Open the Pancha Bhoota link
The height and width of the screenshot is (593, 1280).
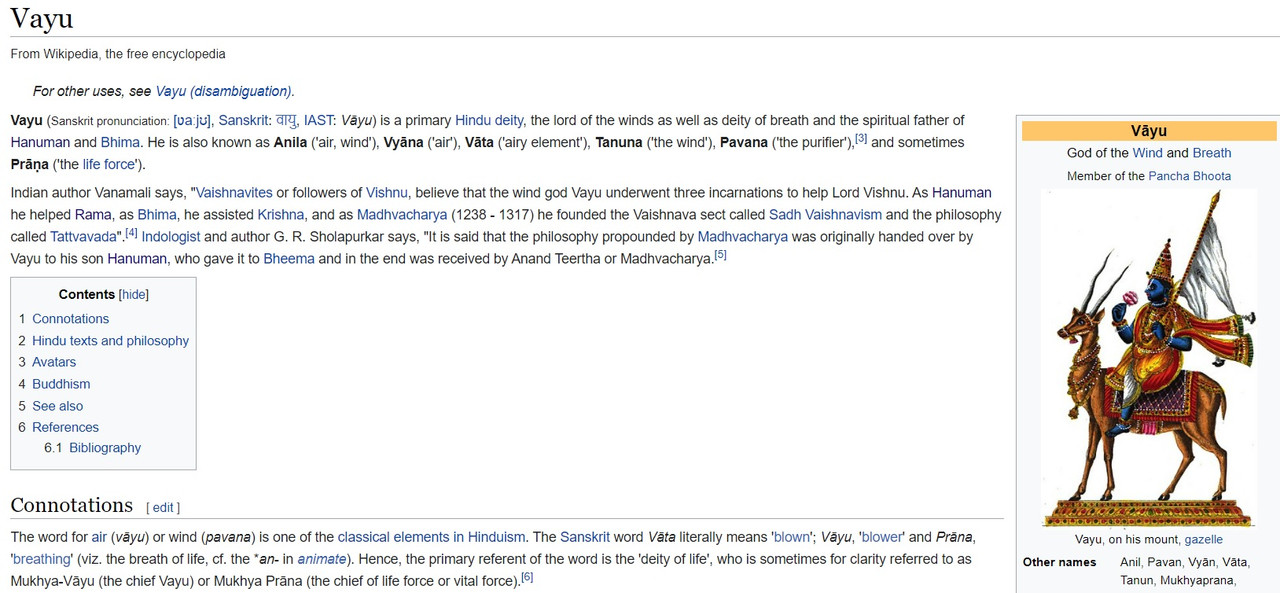point(1189,176)
